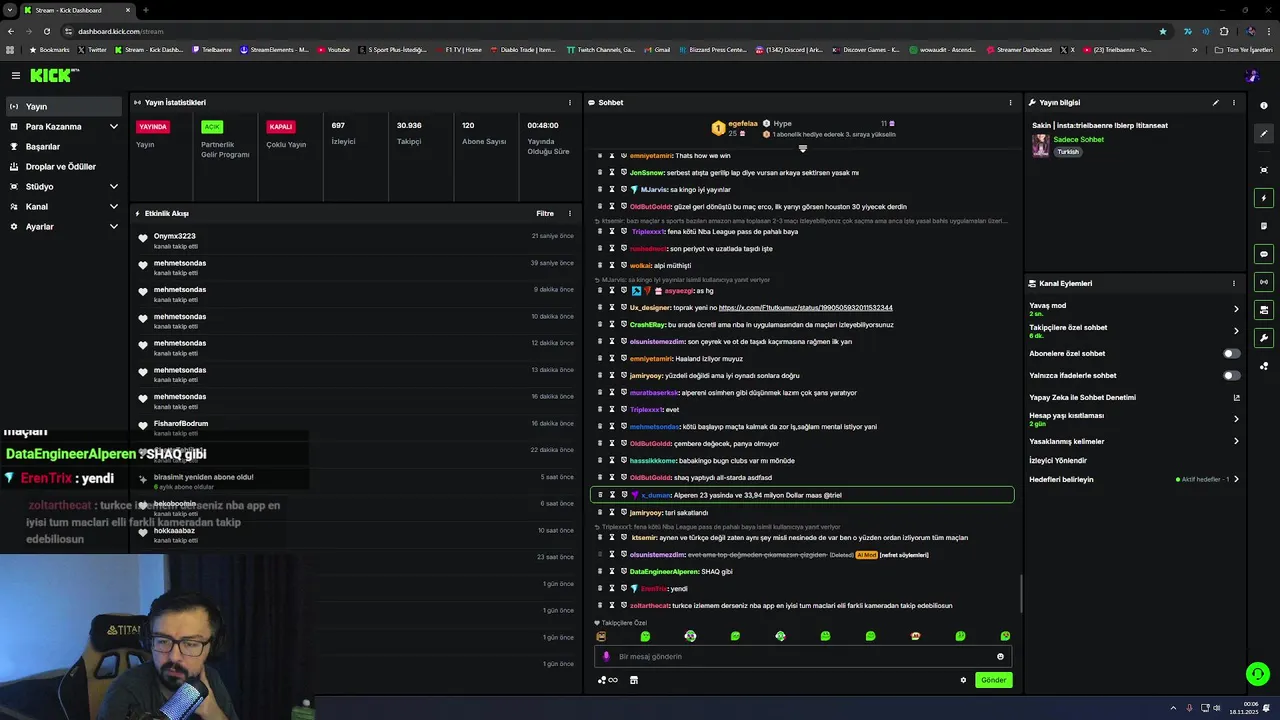Click the focus frame icon in the right sidebar
The image size is (1280, 720).
1264,170
